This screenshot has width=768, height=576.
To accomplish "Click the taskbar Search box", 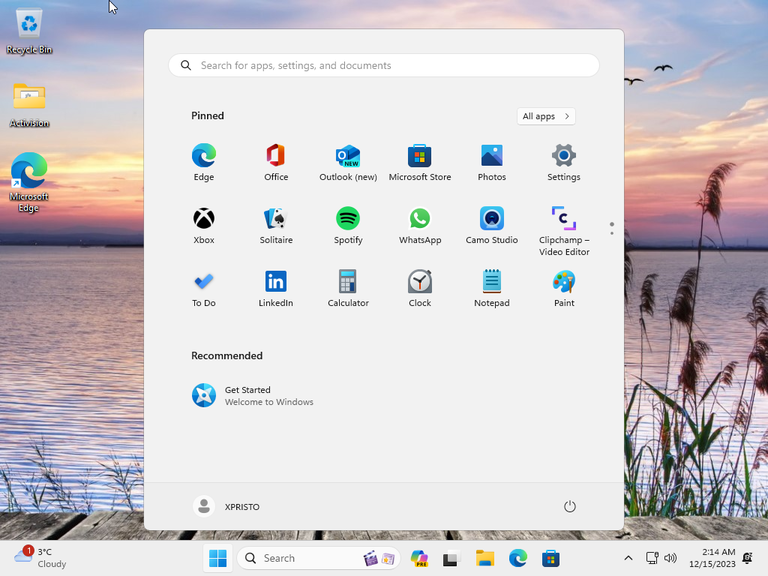I will pyautogui.click(x=319, y=558).
